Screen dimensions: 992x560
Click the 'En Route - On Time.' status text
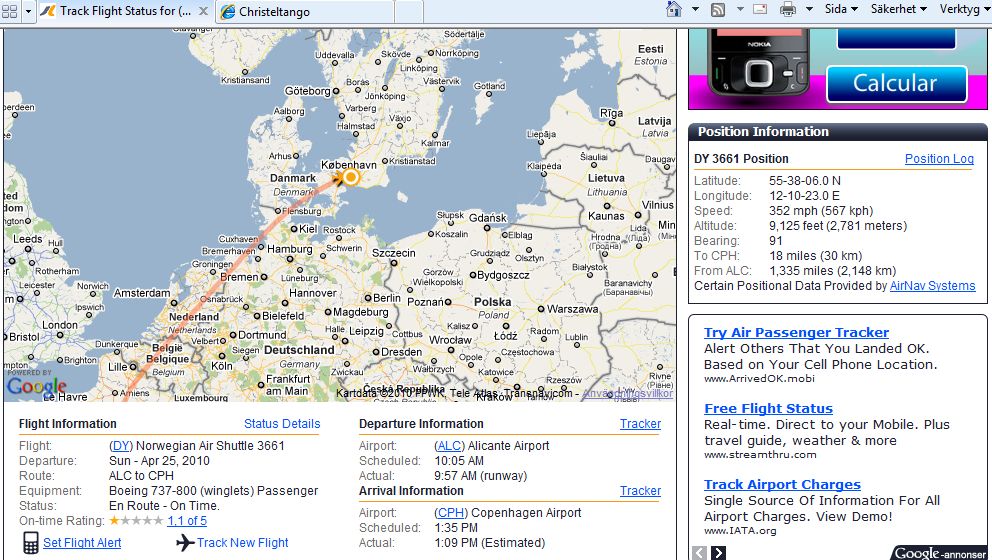tap(164, 506)
